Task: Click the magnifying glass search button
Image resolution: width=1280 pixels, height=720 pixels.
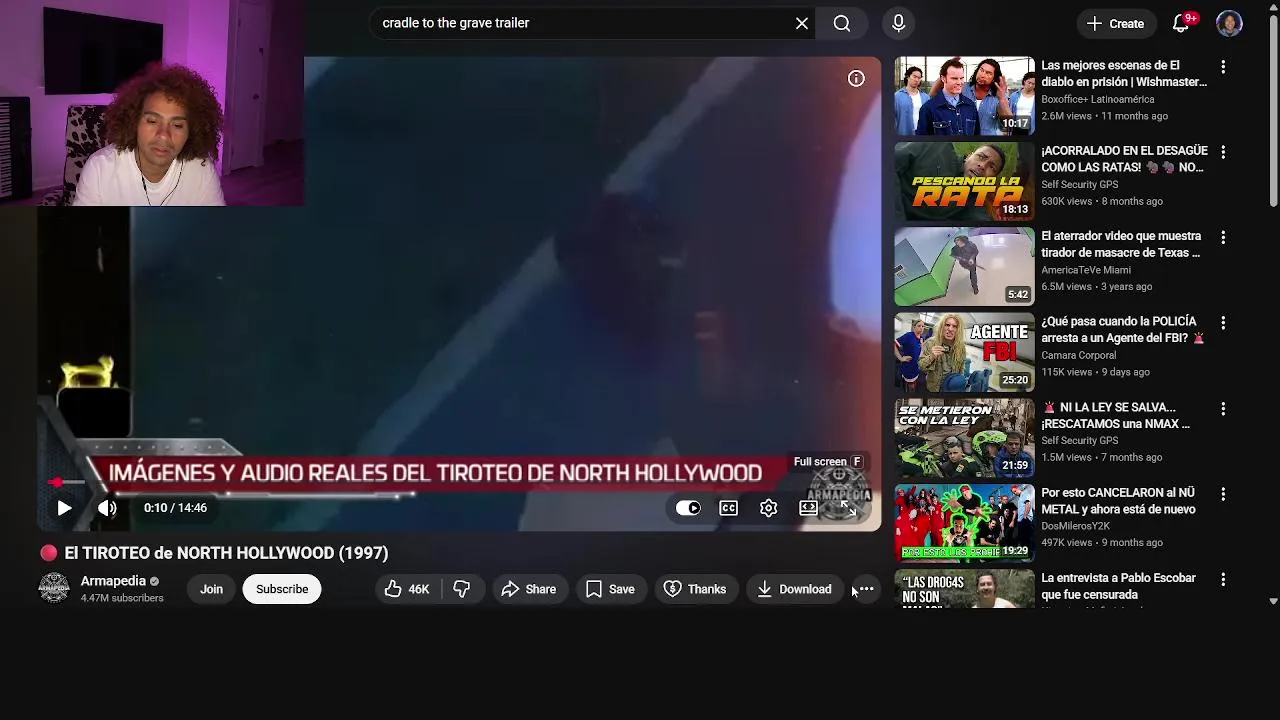Action: coord(842,23)
